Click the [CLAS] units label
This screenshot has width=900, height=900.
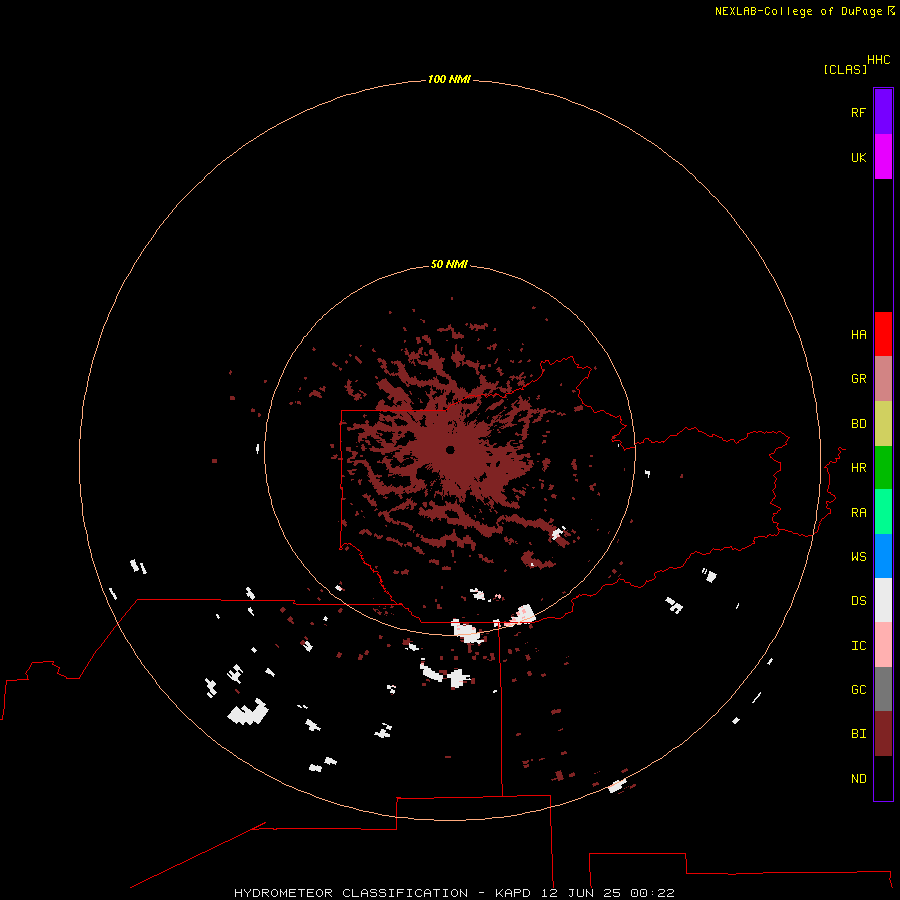pyautogui.click(x=845, y=69)
